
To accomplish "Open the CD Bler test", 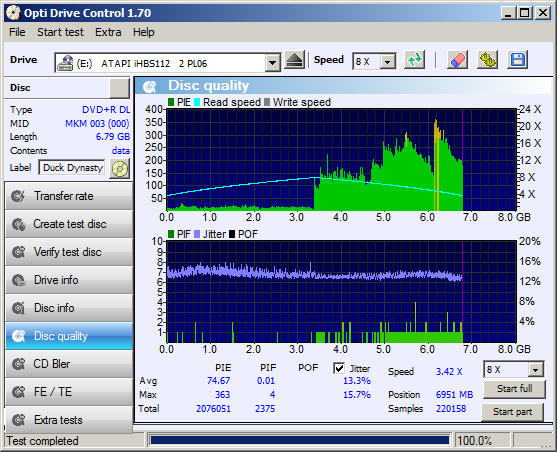I will point(69,364).
